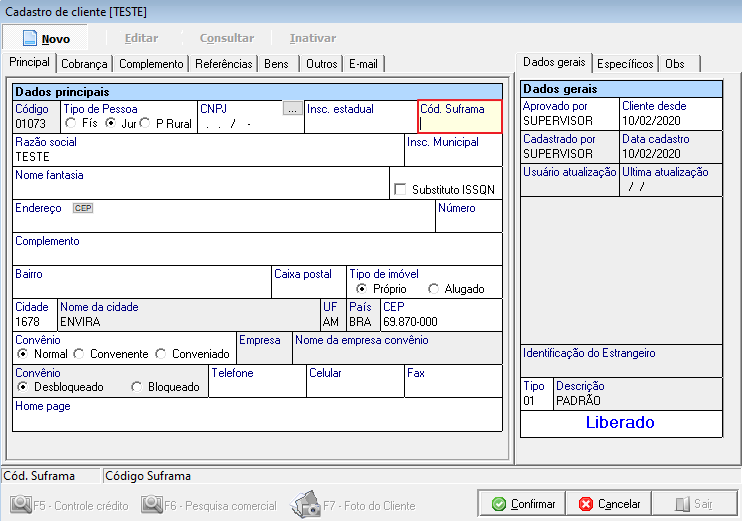
Task: Enable the Substituto ISSQN checkbox
Action: click(x=400, y=189)
